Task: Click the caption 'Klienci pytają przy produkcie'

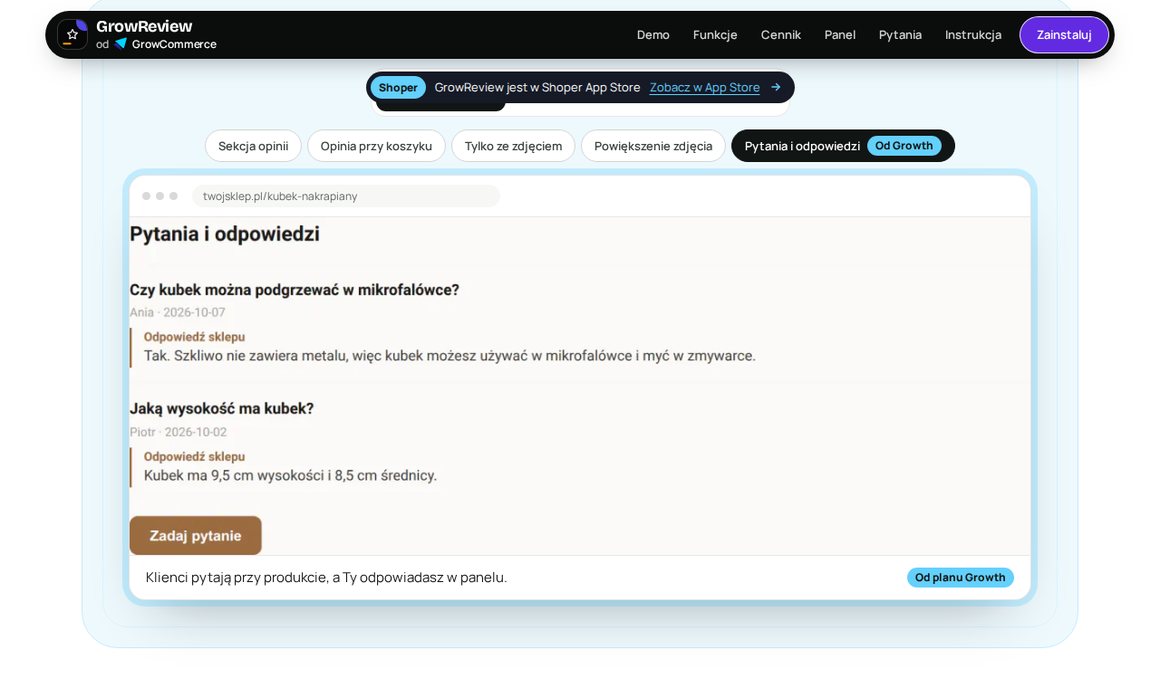Action: point(326,578)
